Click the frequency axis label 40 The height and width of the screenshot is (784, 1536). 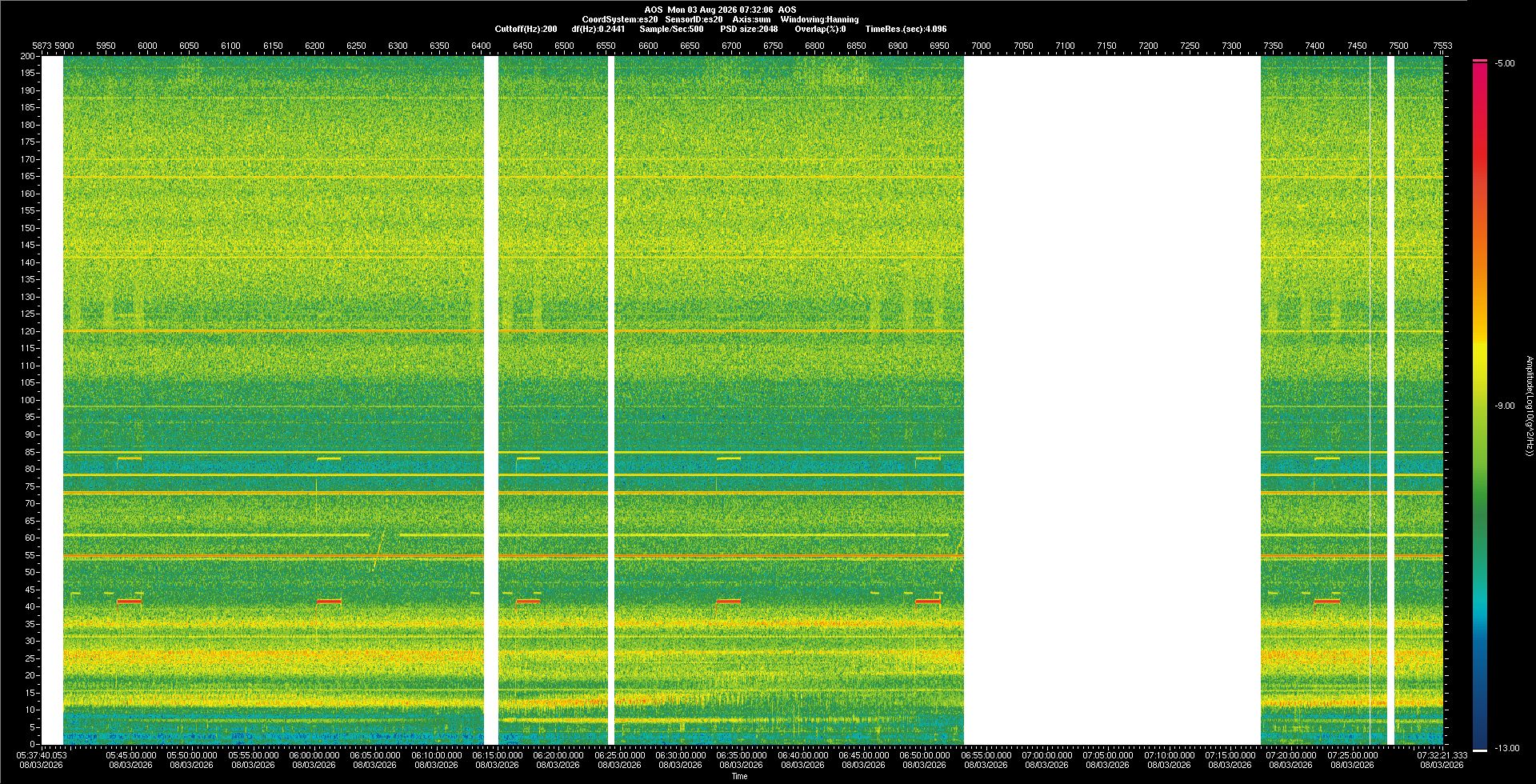pyautogui.click(x=30, y=606)
